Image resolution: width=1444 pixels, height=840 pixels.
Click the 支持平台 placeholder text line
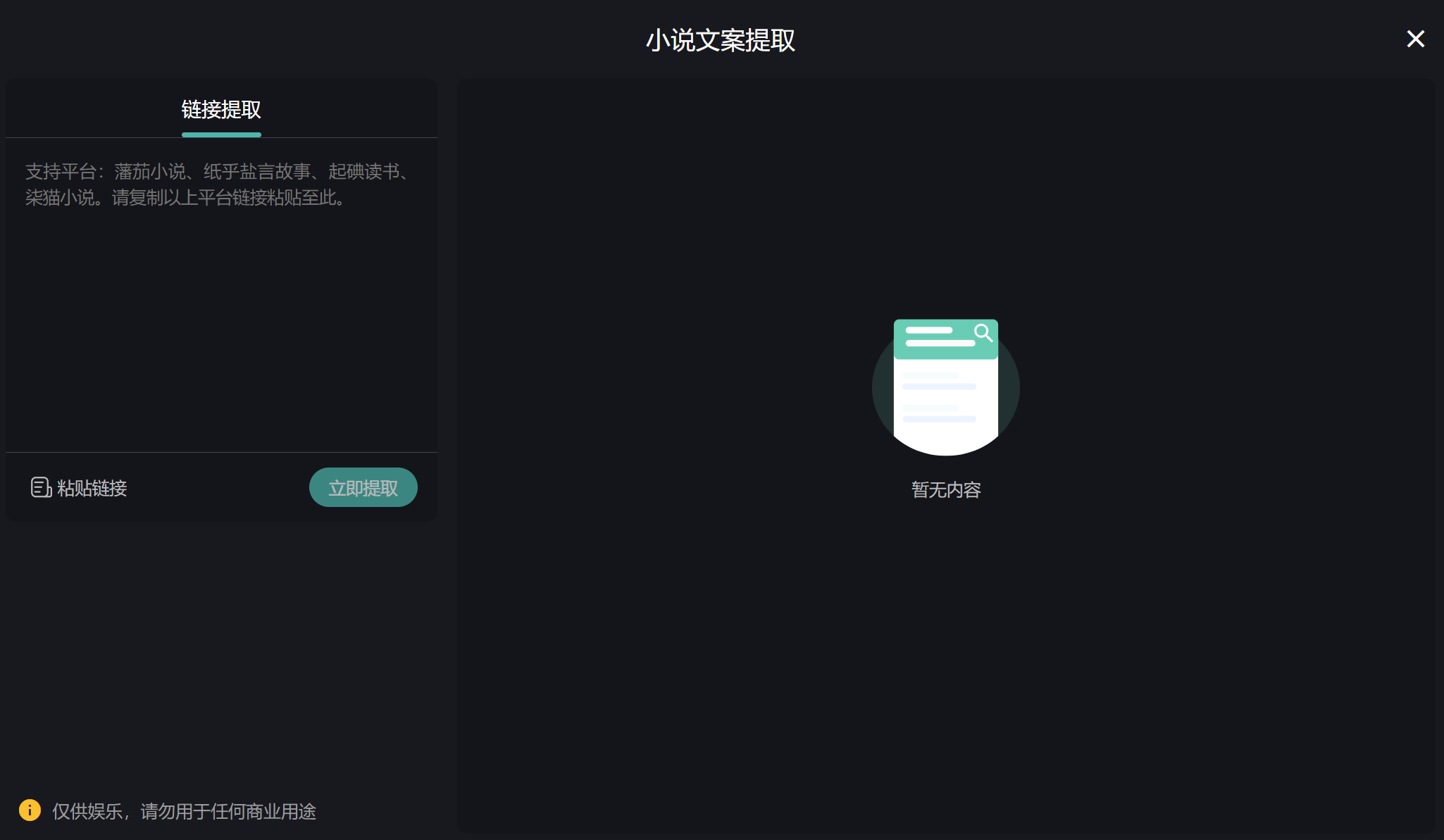[x=217, y=172]
